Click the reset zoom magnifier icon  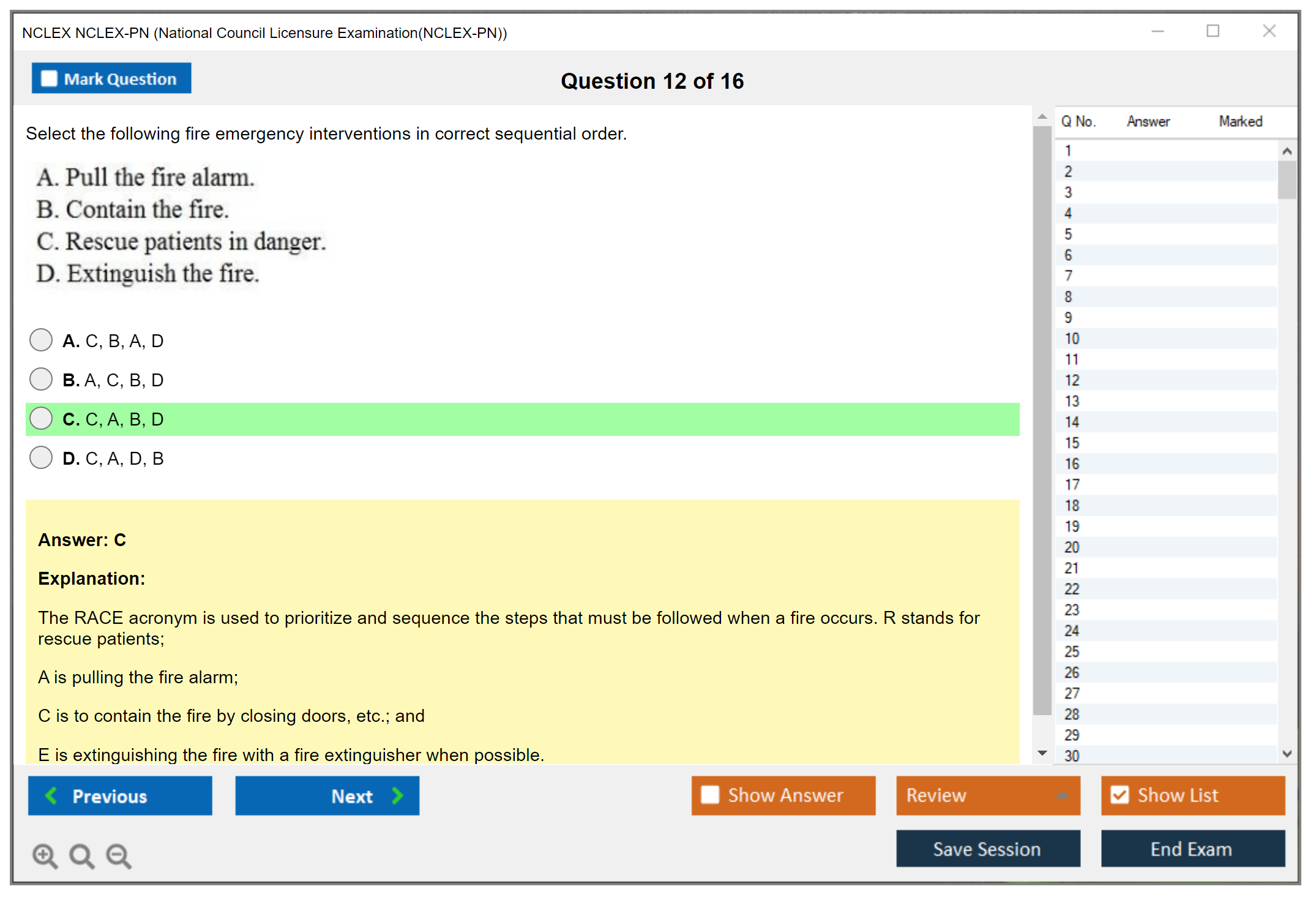pos(81,855)
